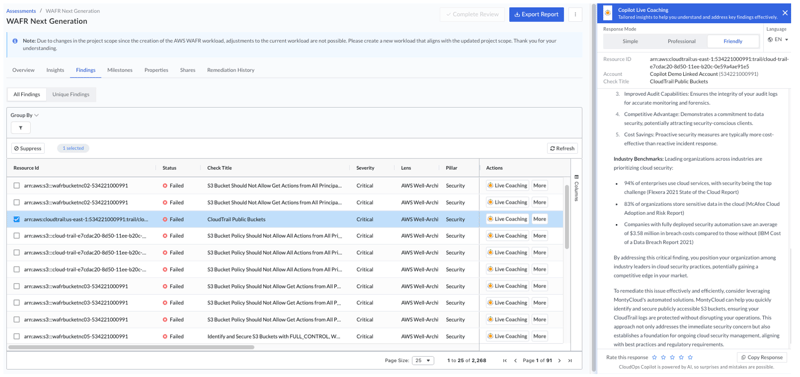Open the Shares tab

point(188,70)
